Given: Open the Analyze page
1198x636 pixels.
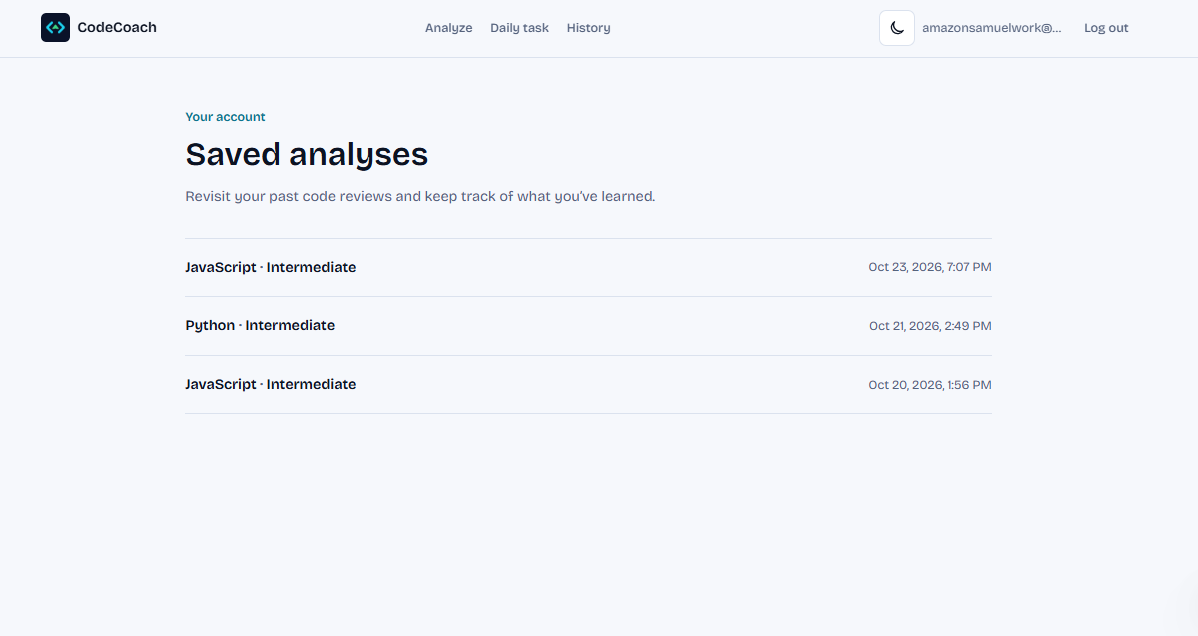Looking at the screenshot, I should pos(448,28).
